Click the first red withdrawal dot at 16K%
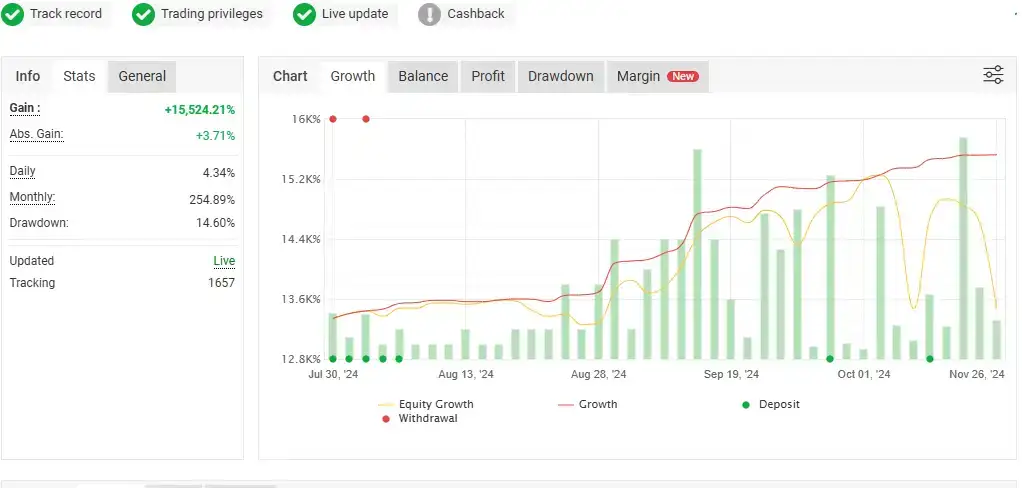This screenshot has height=488, width=1022. click(333, 119)
